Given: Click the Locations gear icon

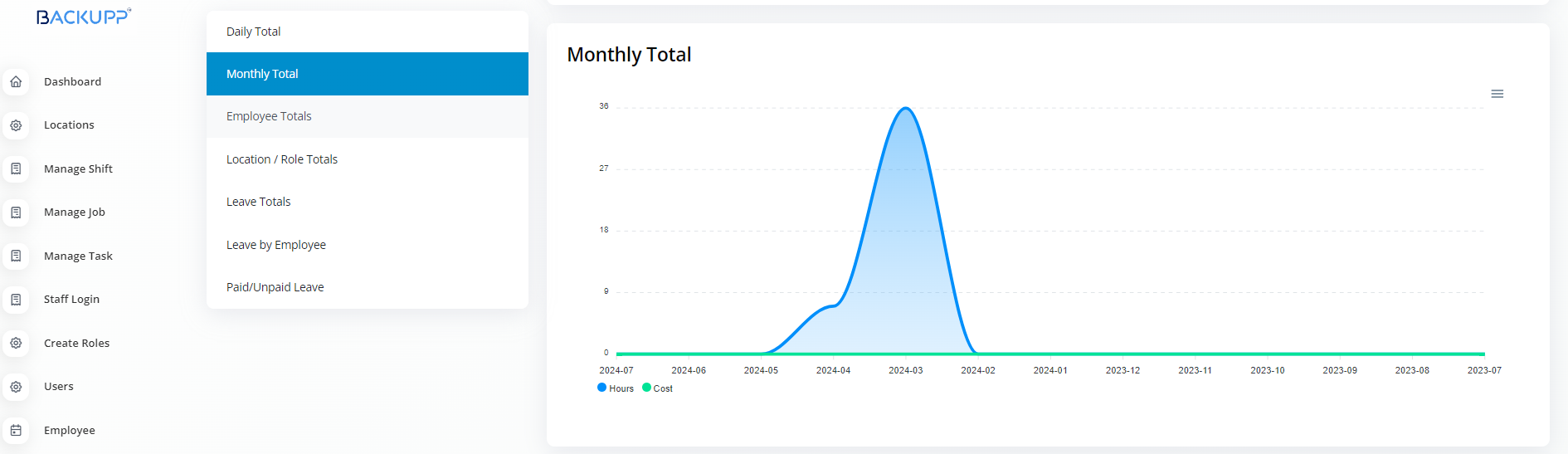Looking at the screenshot, I should (x=16, y=125).
